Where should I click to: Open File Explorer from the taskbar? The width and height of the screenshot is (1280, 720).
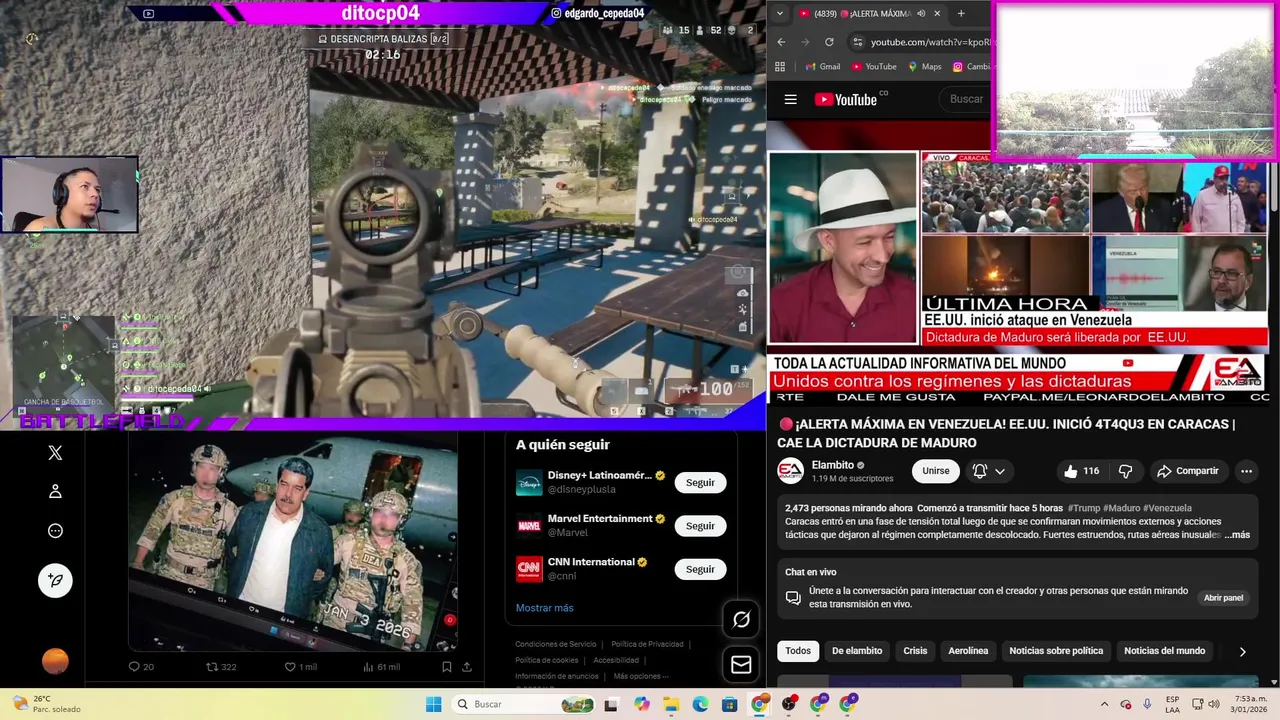tap(671, 704)
